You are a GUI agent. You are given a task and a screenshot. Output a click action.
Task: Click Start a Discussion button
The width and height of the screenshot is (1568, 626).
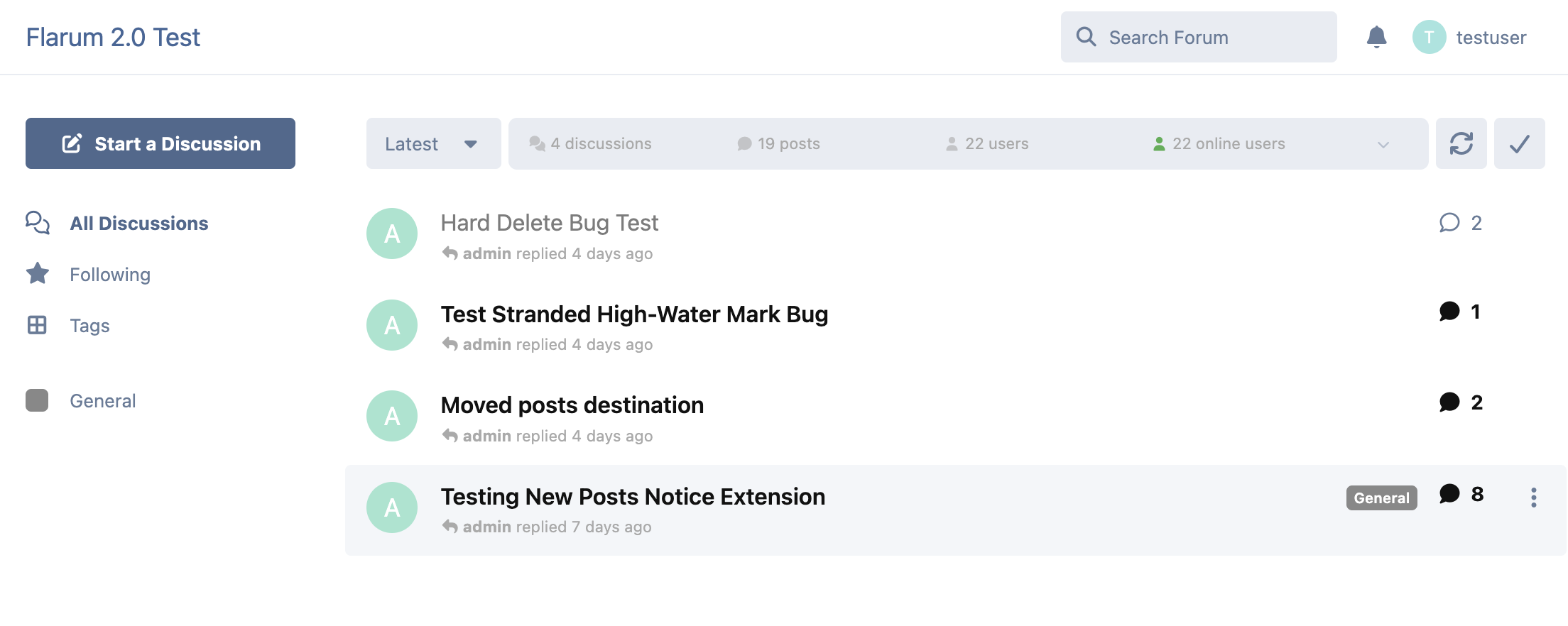(160, 143)
